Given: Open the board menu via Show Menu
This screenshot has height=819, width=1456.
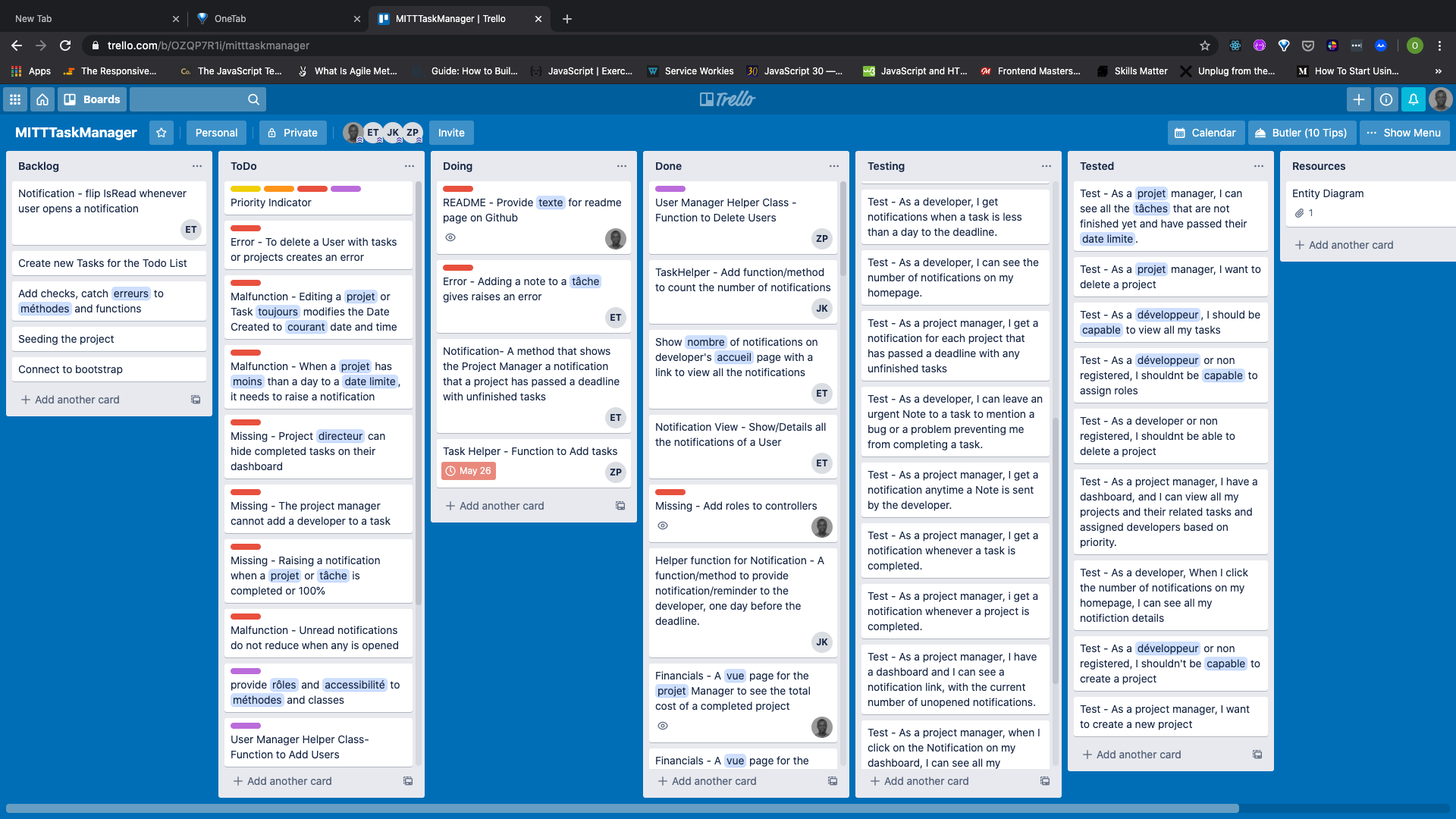Looking at the screenshot, I should [1404, 132].
